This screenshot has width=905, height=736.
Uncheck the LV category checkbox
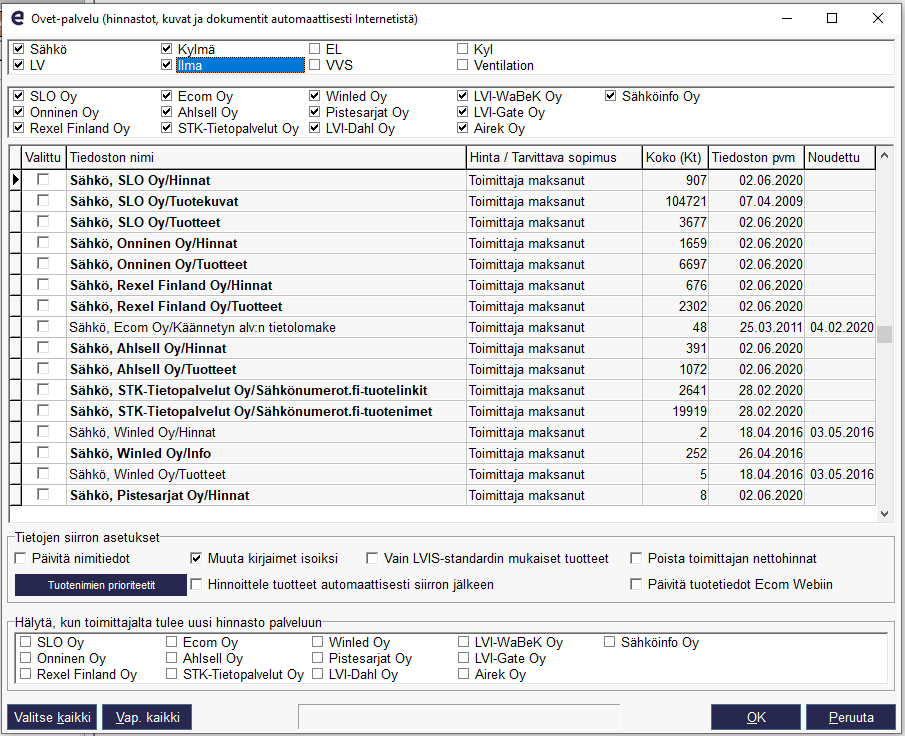click(x=19, y=65)
